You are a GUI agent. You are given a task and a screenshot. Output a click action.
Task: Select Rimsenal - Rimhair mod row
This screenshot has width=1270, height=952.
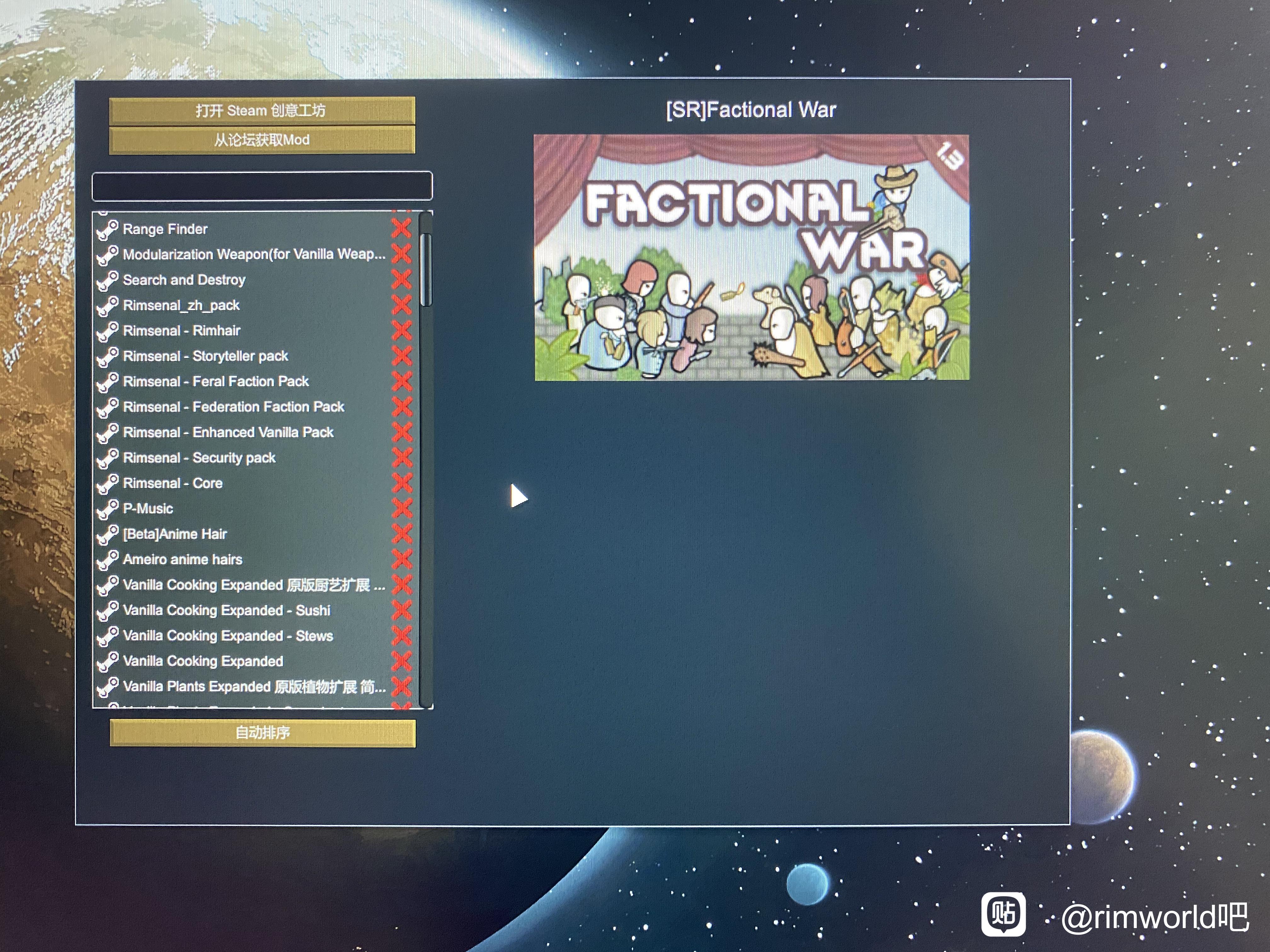point(256,331)
